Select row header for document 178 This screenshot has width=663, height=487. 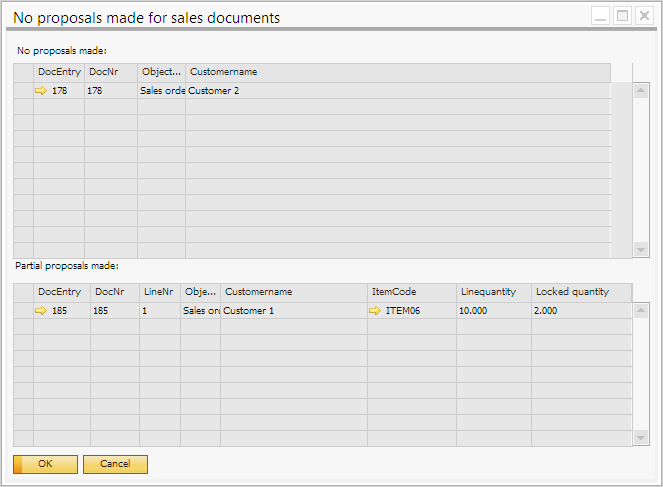(23, 91)
